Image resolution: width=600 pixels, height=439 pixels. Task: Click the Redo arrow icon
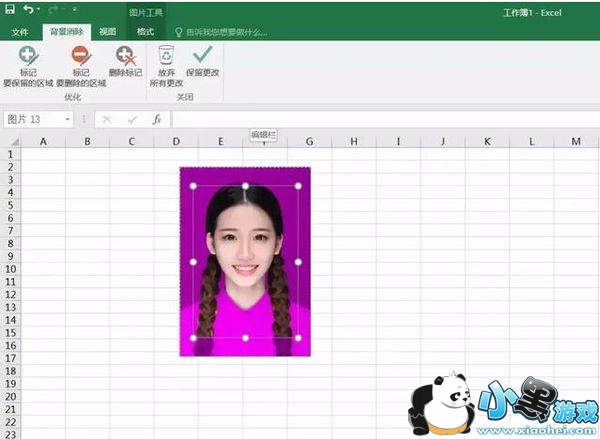point(53,10)
